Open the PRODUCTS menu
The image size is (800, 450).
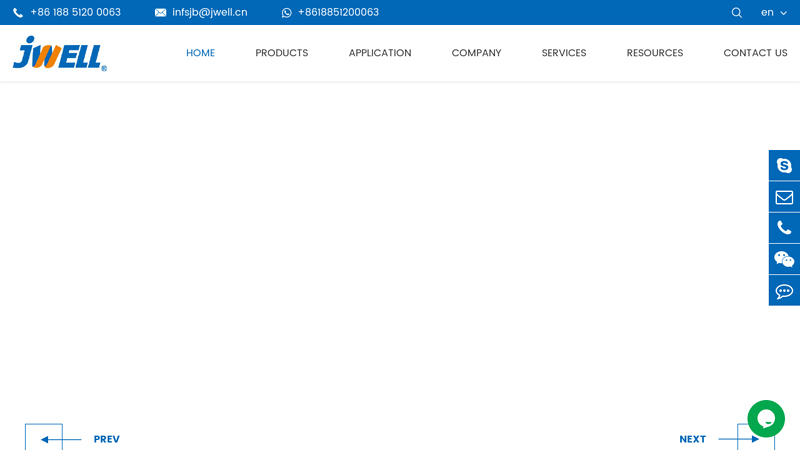(282, 53)
